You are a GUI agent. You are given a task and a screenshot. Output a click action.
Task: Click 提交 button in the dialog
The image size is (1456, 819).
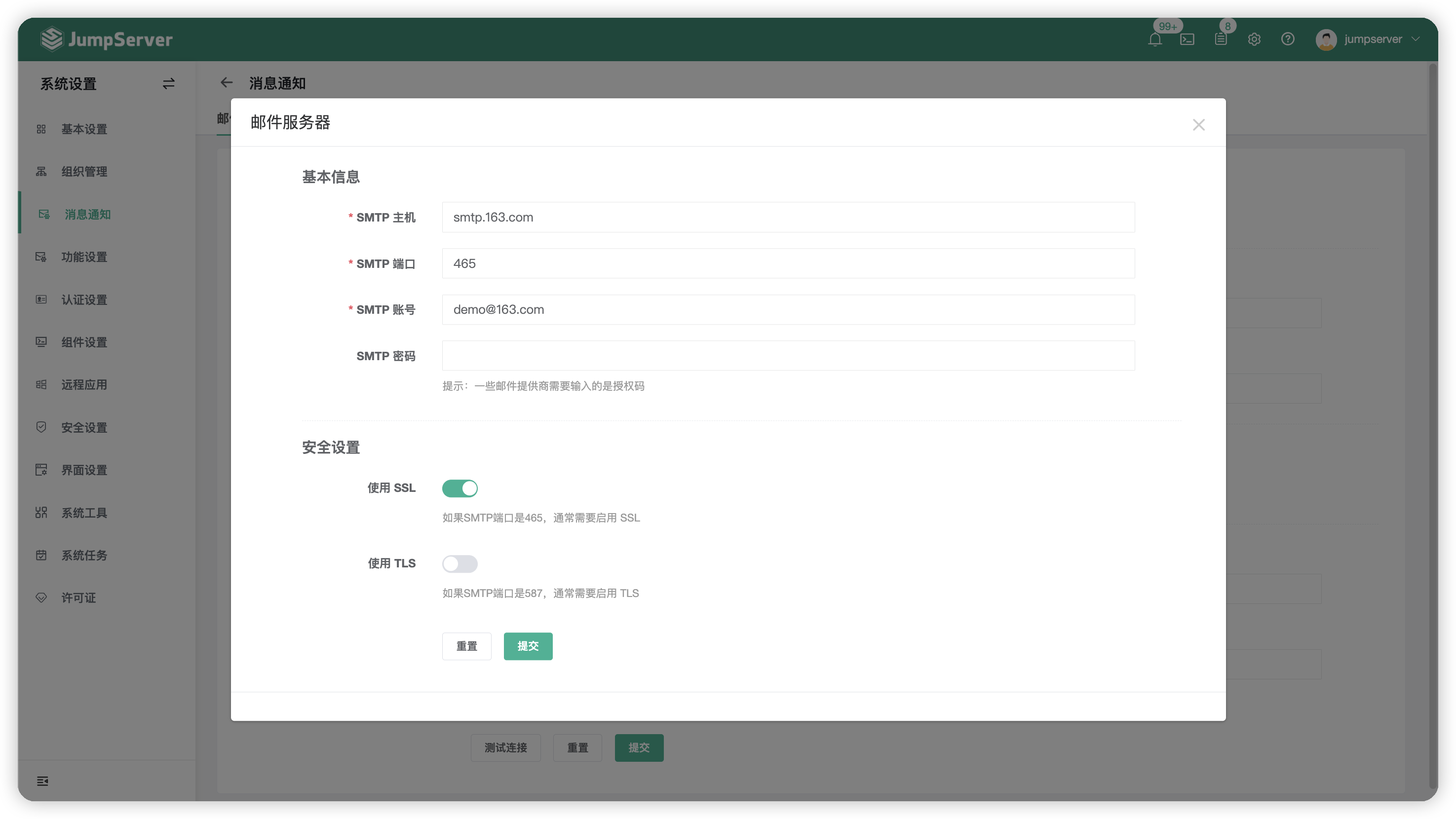(528, 646)
